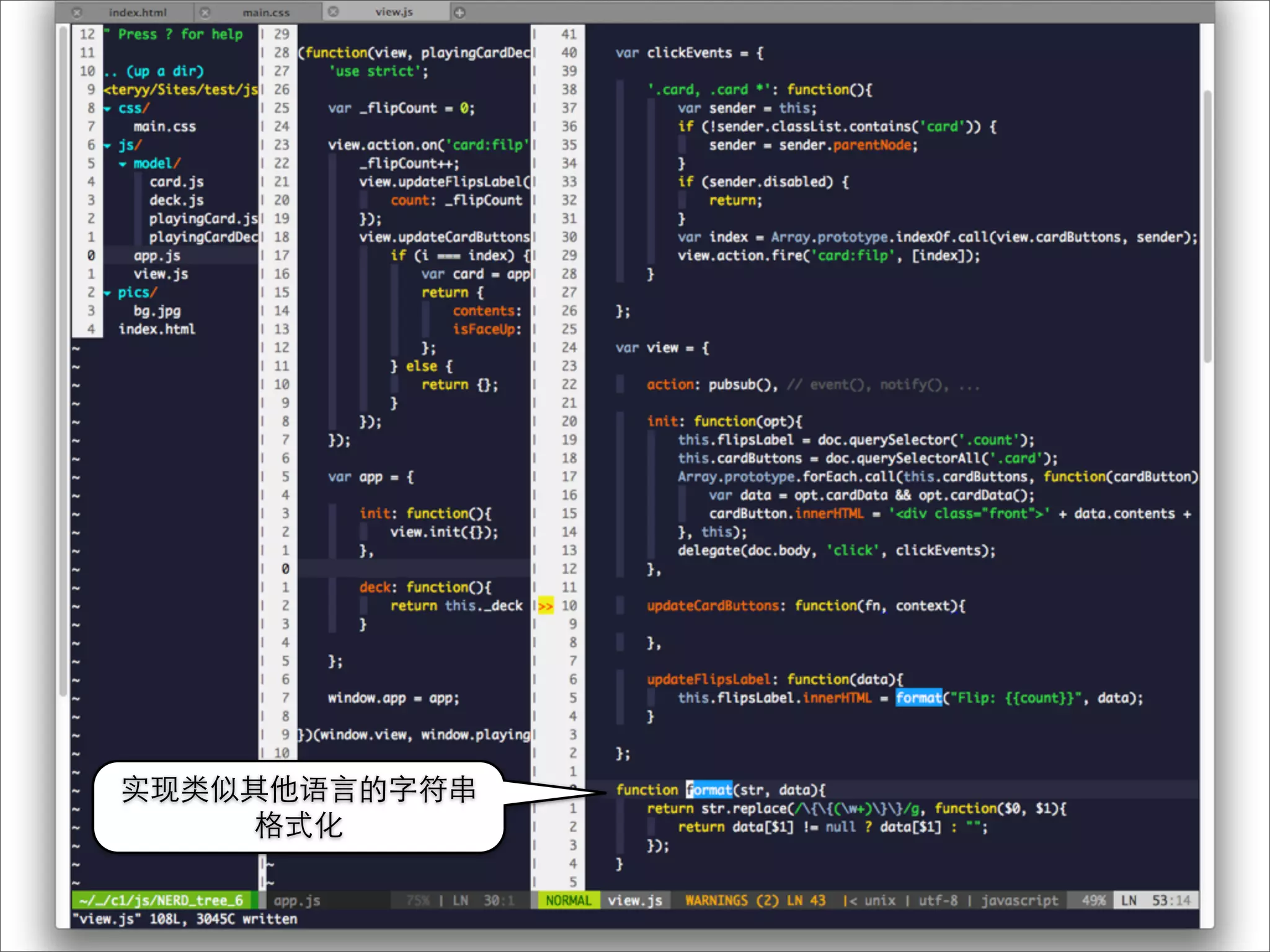Close the main.css tab
The width and height of the screenshot is (1270, 952).
(205, 12)
